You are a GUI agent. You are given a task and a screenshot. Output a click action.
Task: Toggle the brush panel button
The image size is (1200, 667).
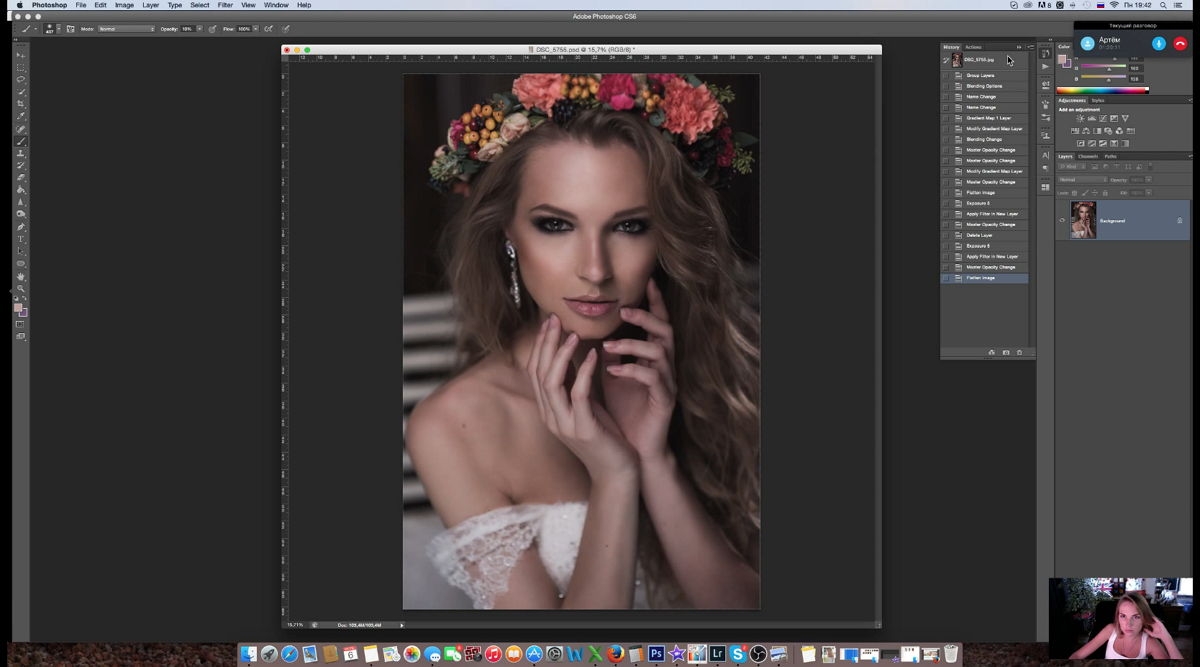[71, 29]
